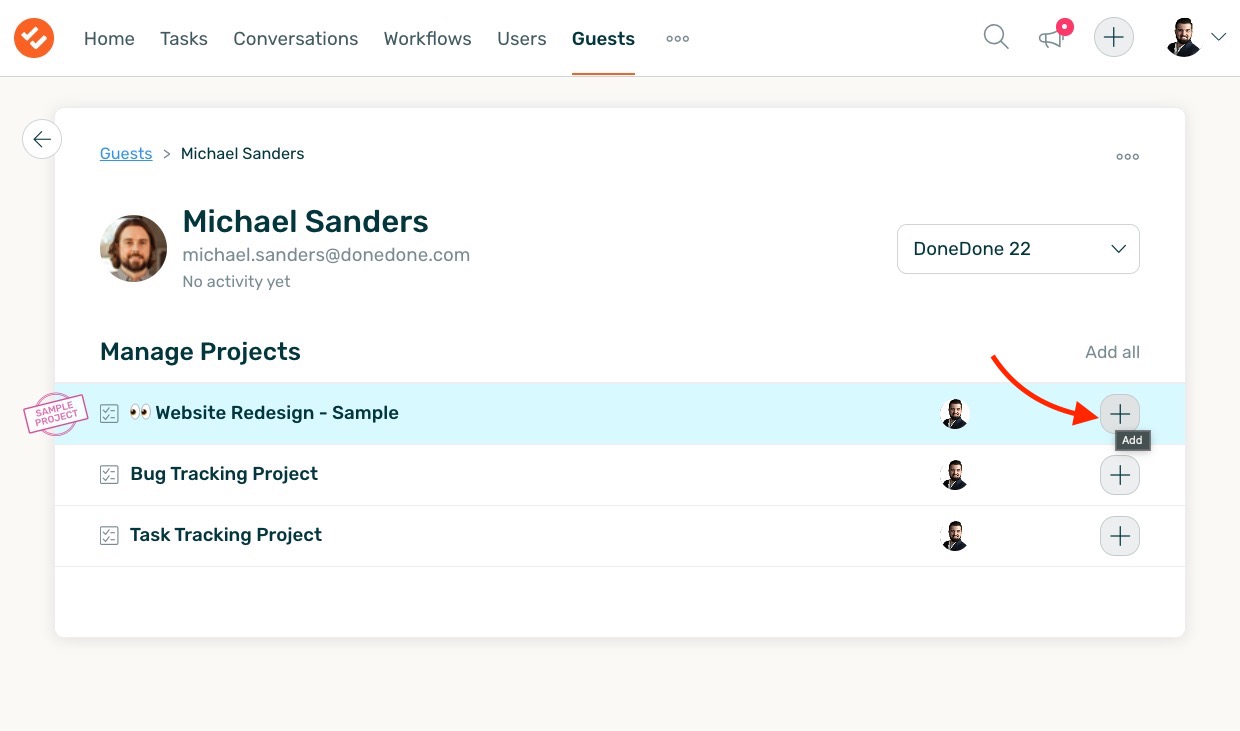
Task: Open Task Tracking Project name
Action: [226, 535]
